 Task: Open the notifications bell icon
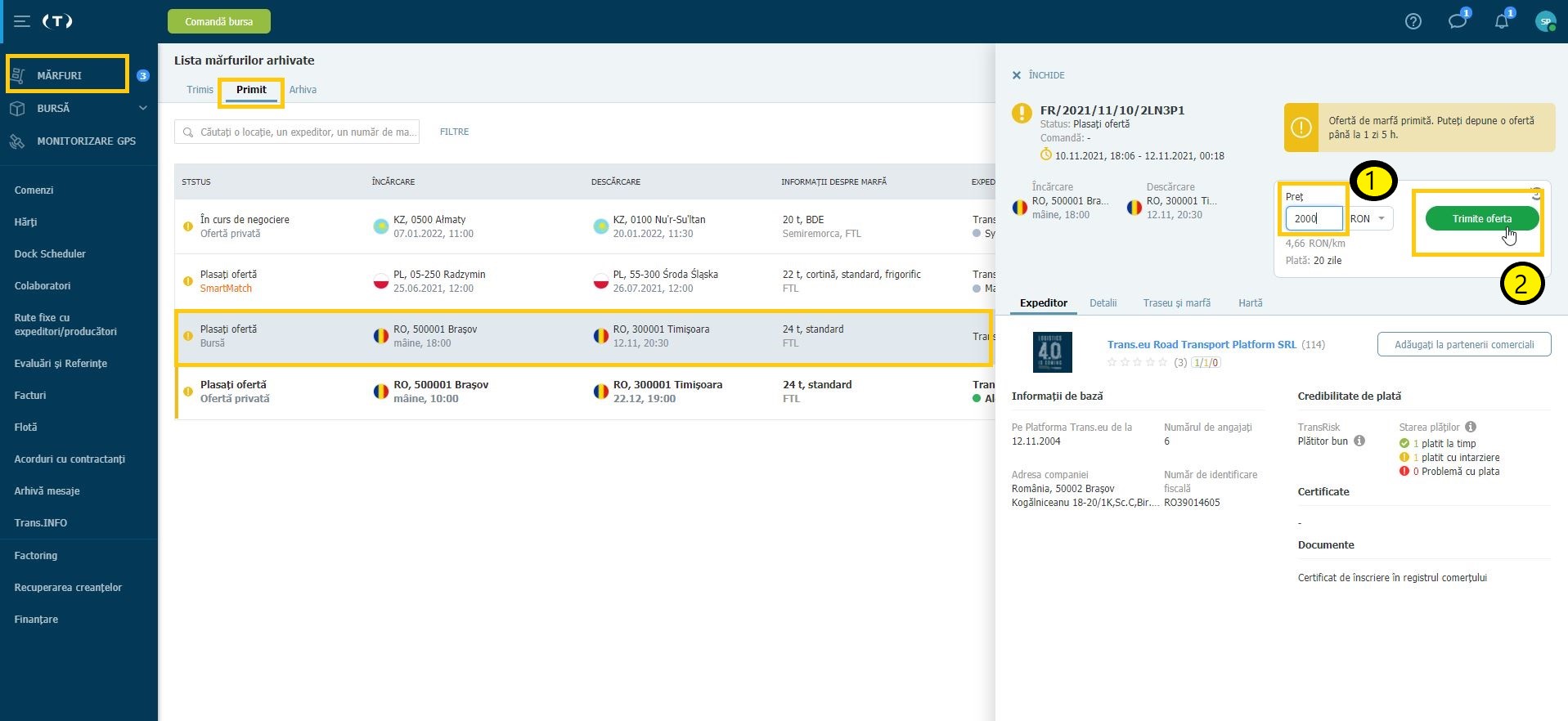[1501, 21]
